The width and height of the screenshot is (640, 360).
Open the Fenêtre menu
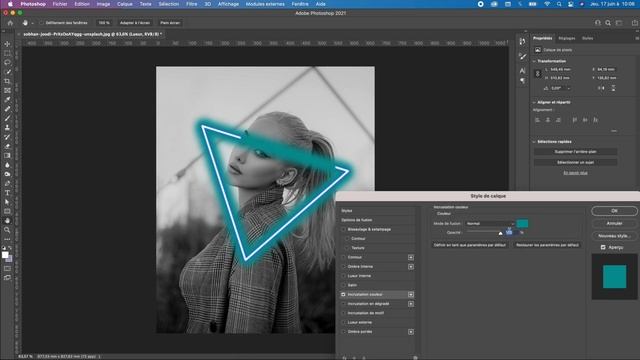(300, 4)
